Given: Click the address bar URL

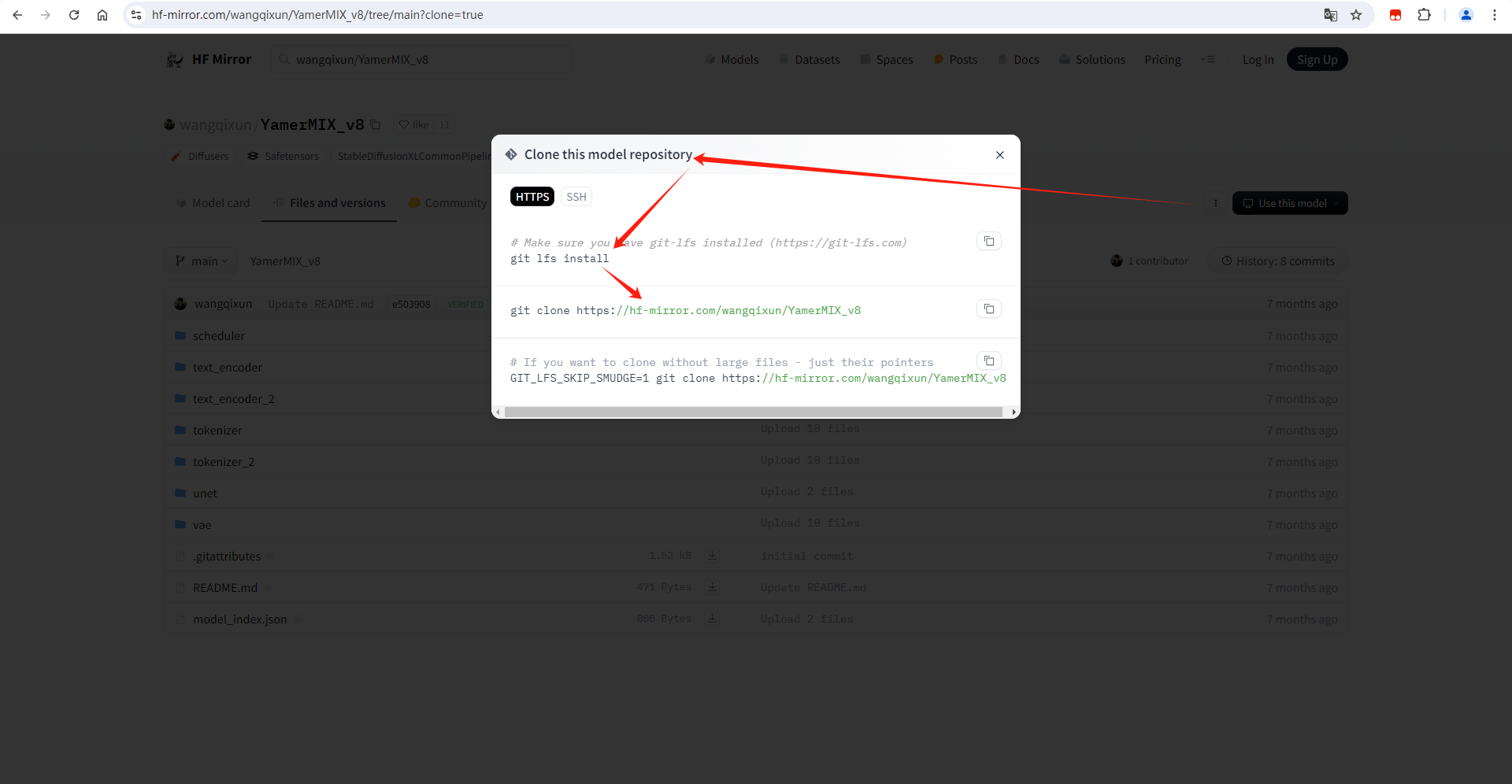Looking at the screenshot, I should click(317, 15).
